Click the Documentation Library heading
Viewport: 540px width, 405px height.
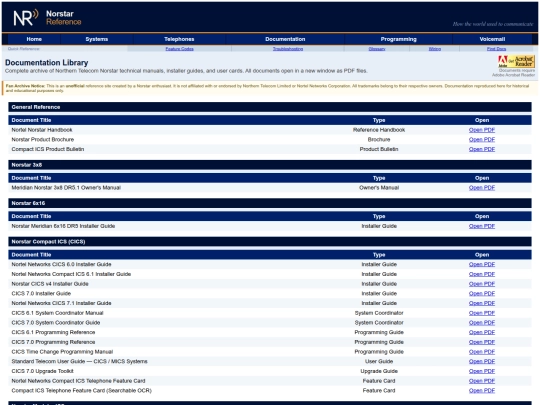[x=46, y=63]
